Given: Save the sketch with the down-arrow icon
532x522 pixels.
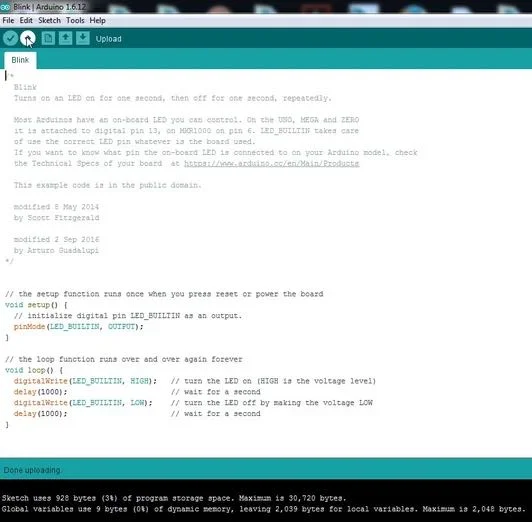Looking at the screenshot, I should coord(83,38).
